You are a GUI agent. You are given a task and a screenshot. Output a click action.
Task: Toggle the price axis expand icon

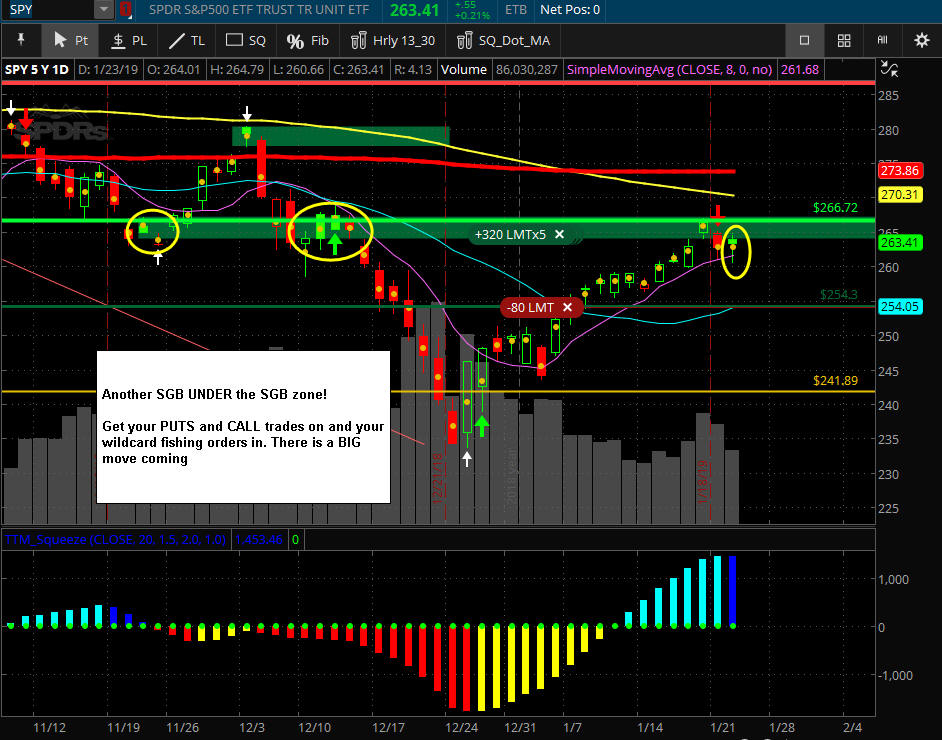coord(889,68)
